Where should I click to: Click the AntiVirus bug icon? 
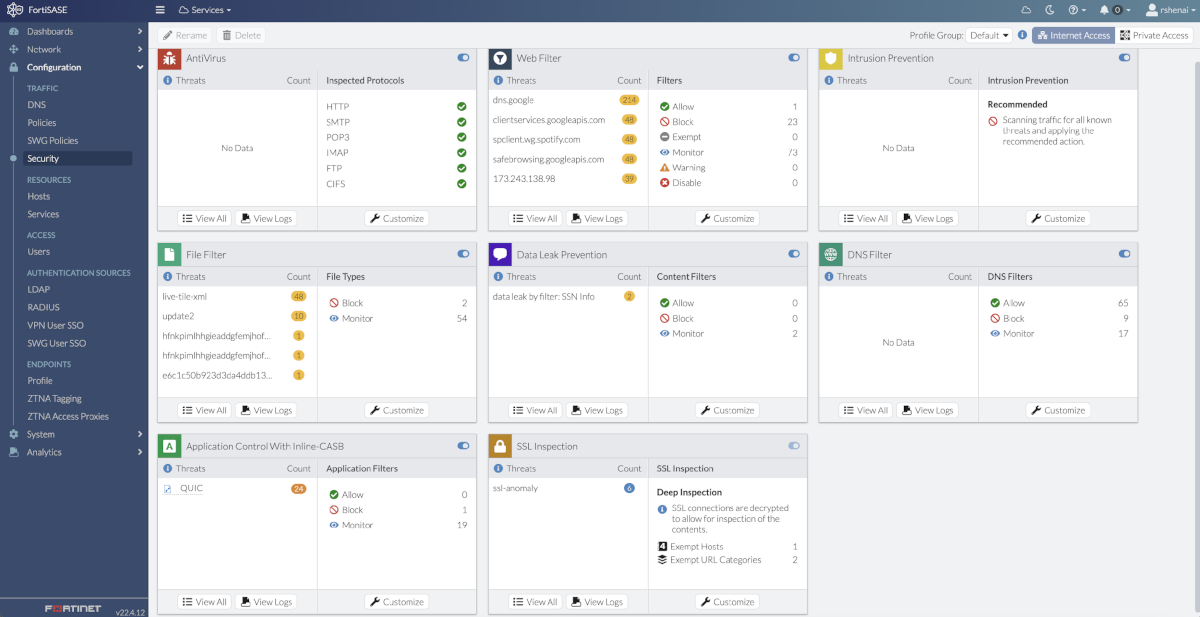pyautogui.click(x=169, y=59)
